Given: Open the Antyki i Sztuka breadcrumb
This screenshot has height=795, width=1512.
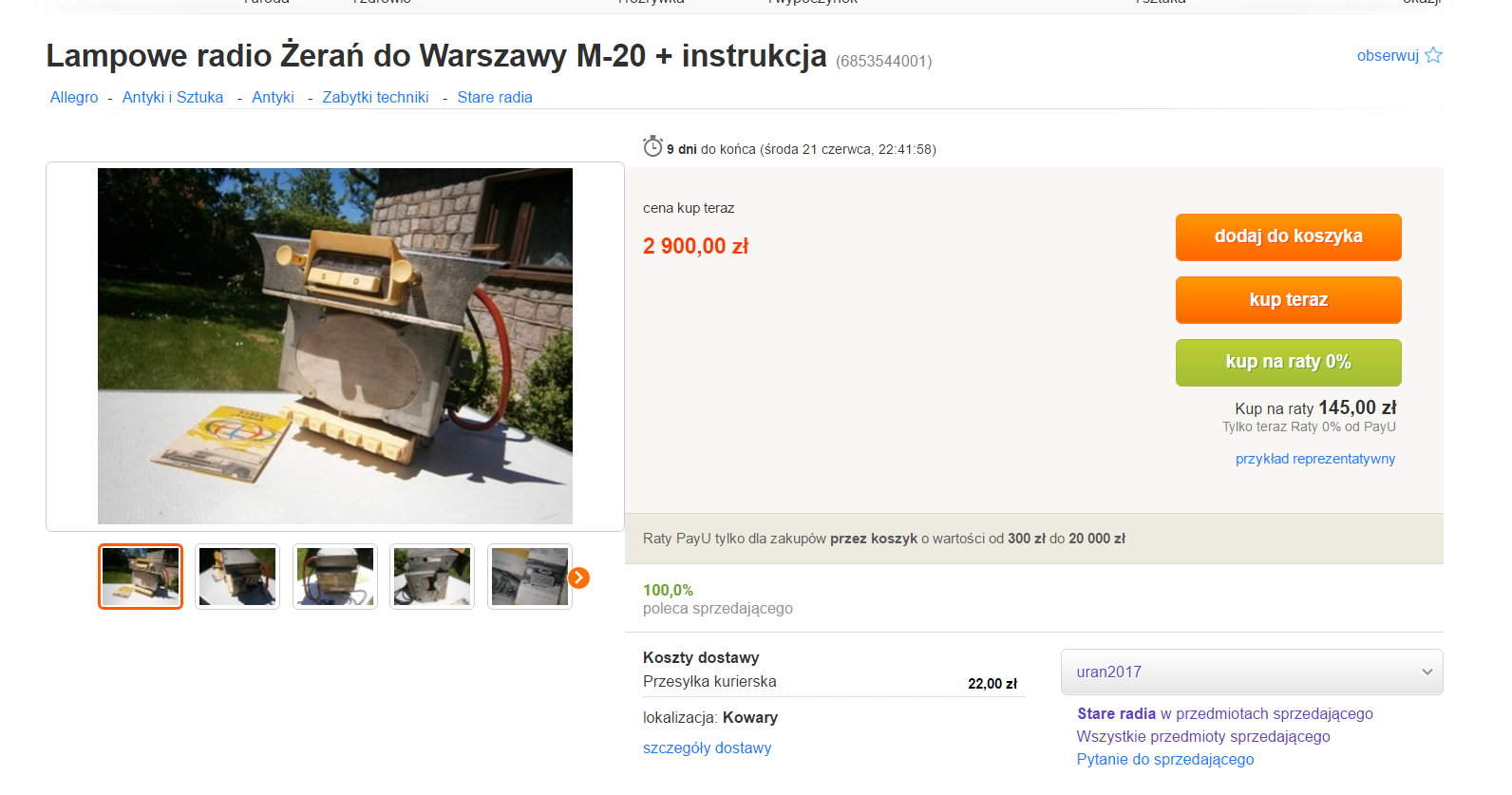Looking at the screenshot, I should pos(173,97).
